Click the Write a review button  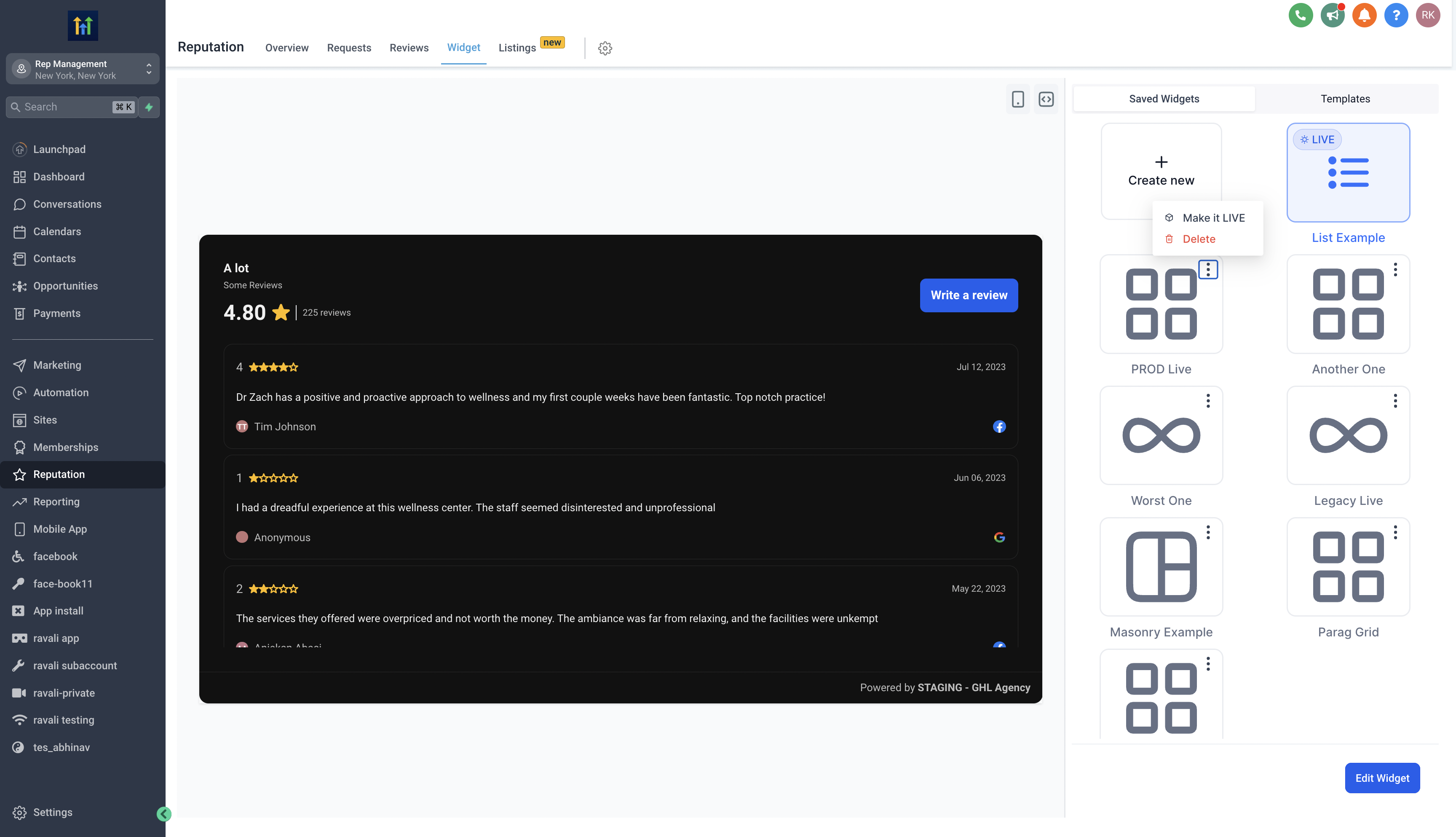pyautogui.click(x=969, y=295)
